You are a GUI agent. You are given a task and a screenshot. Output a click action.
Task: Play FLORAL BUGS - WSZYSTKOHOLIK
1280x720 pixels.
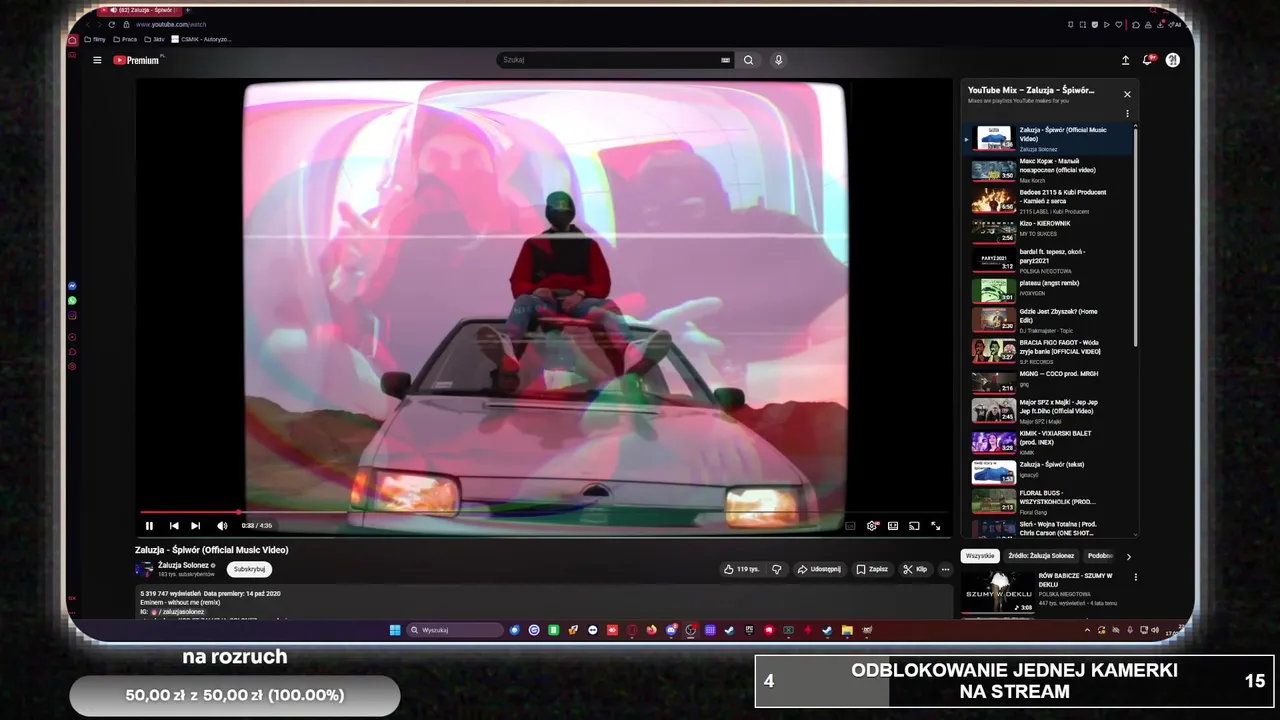click(x=1050, y=501)
